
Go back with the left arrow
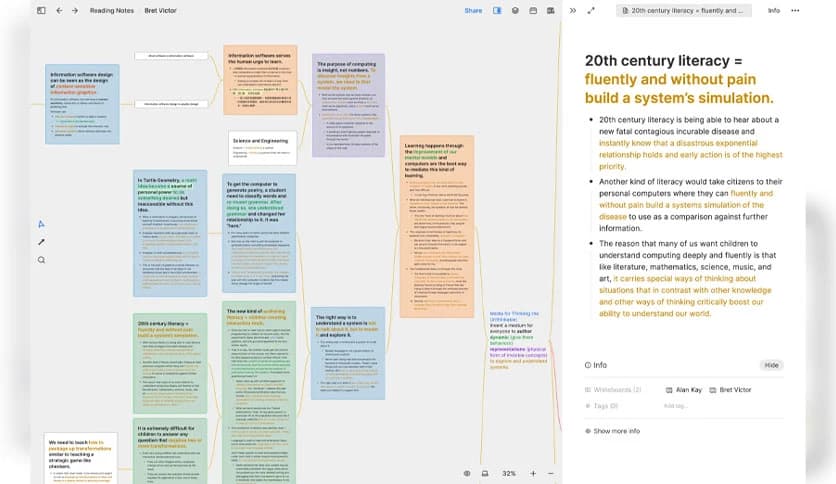tap(59, 11)
